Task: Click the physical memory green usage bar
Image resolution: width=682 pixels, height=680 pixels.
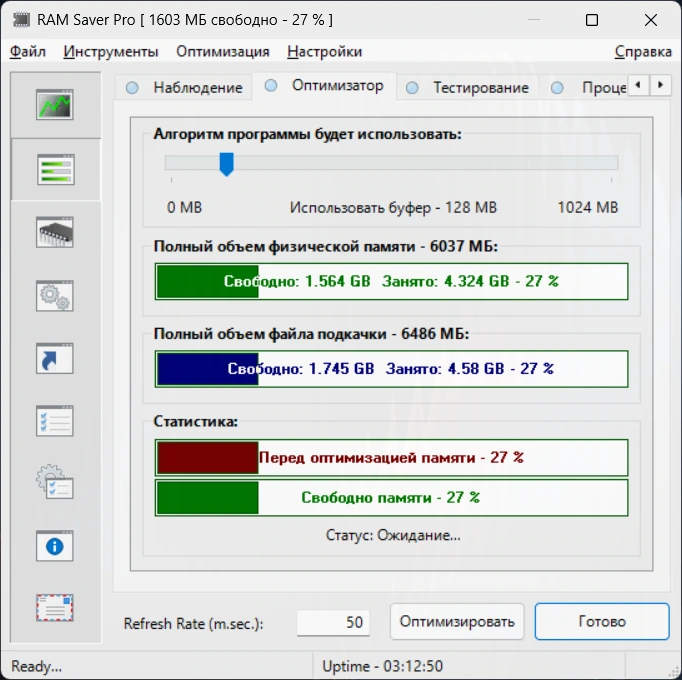Action: tap(391, 281)
